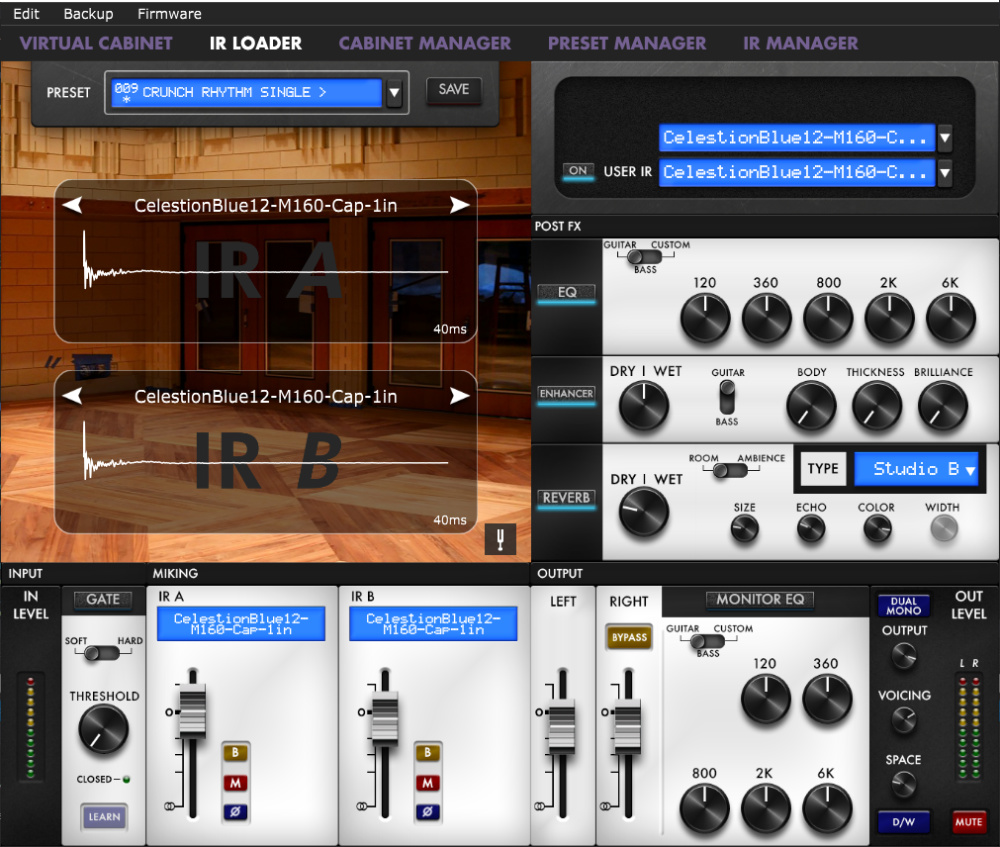
Task: Mute IR A with the M button
Action: click(236, 783)
